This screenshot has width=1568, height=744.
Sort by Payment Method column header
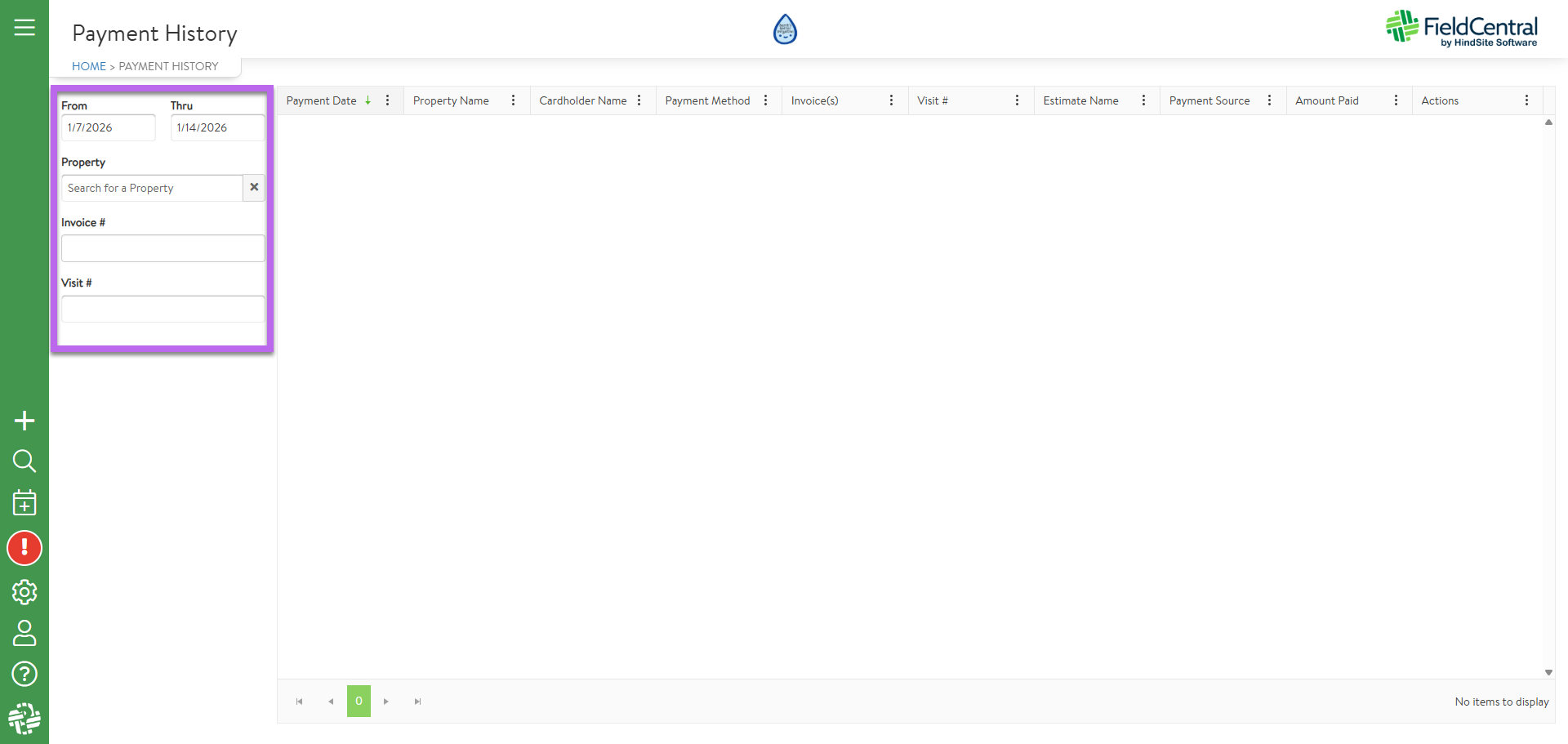point(707,100)
